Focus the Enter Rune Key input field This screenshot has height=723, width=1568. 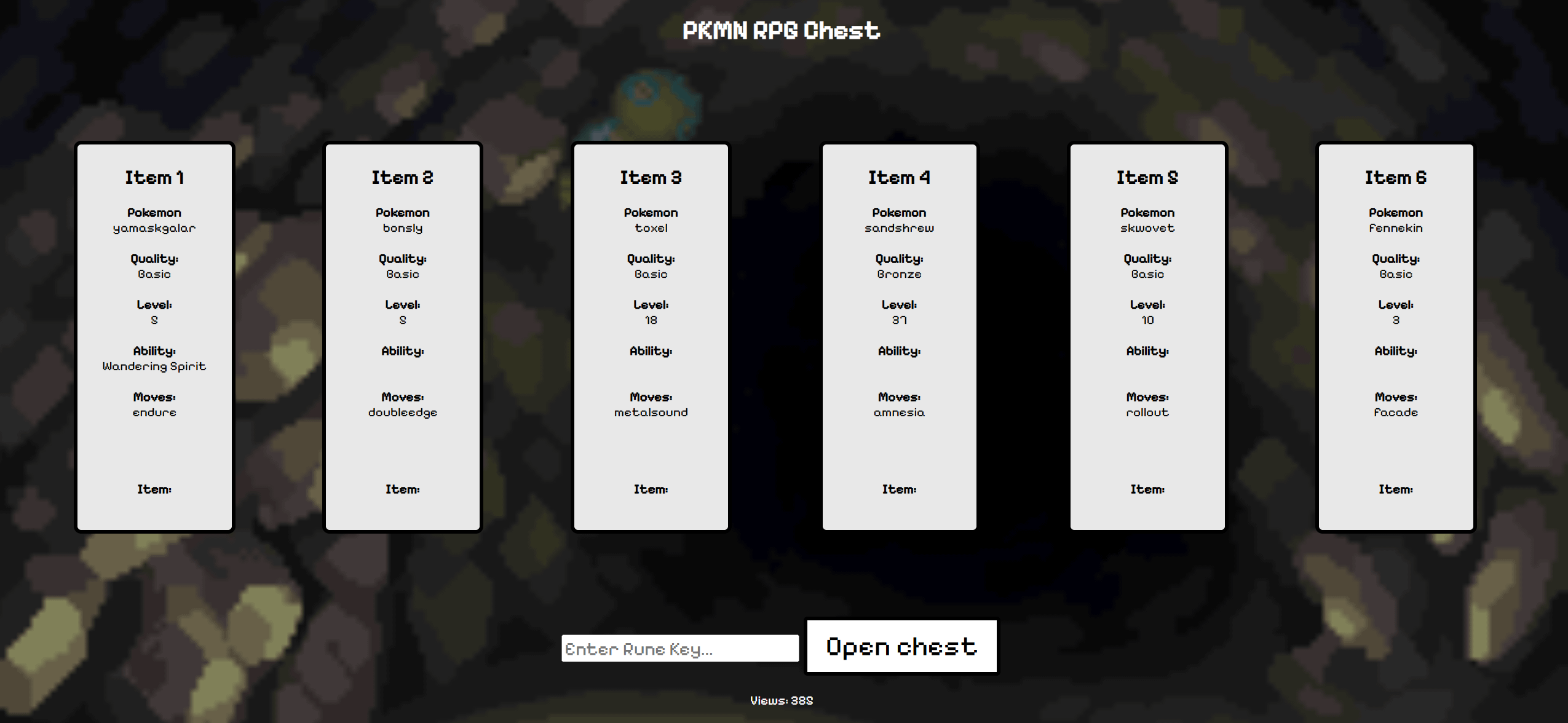pos(680,649)
